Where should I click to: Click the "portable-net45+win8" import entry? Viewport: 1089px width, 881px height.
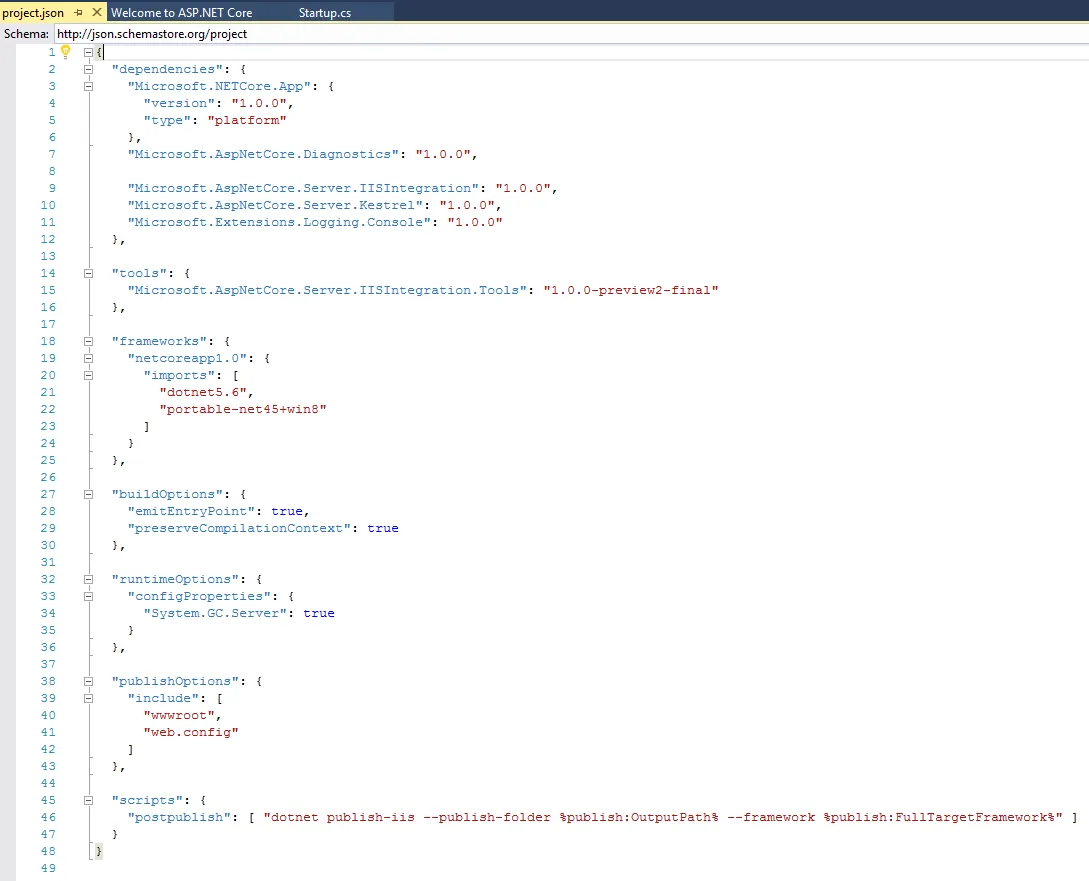[x=243, y=409]
